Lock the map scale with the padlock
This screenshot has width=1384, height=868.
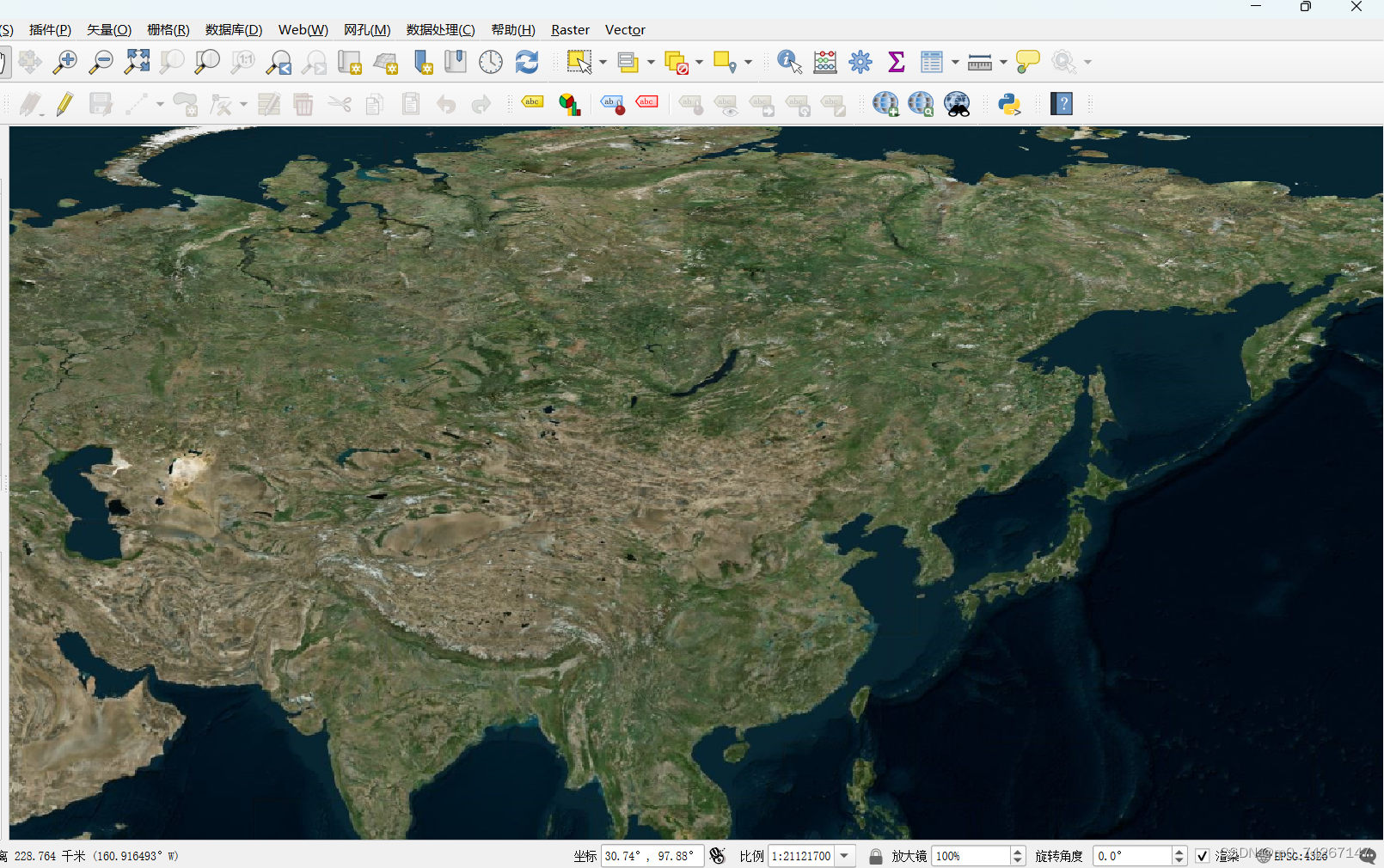click(875, 856)
